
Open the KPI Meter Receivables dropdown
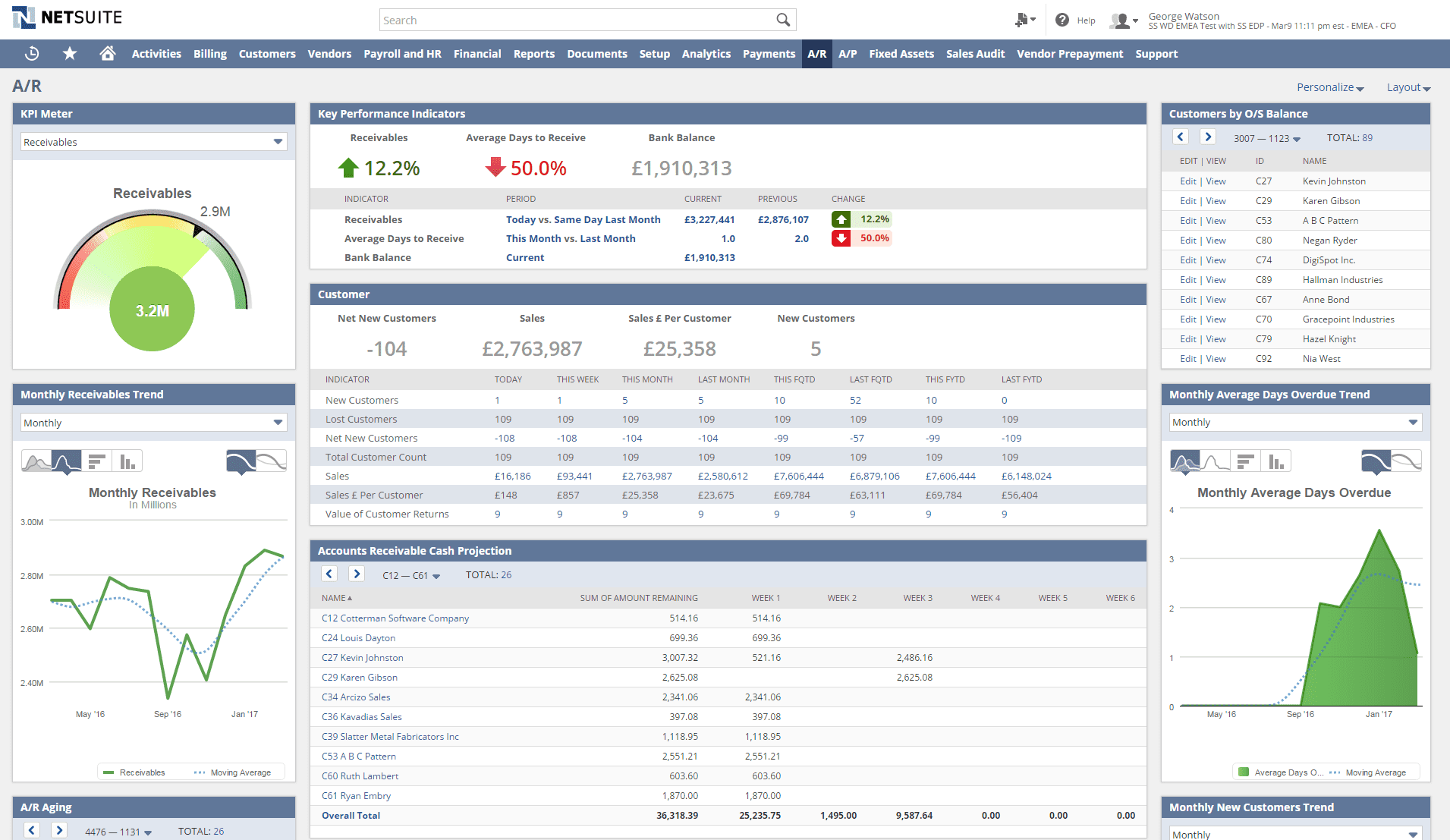pyautogui.click(x=154, y=142)
